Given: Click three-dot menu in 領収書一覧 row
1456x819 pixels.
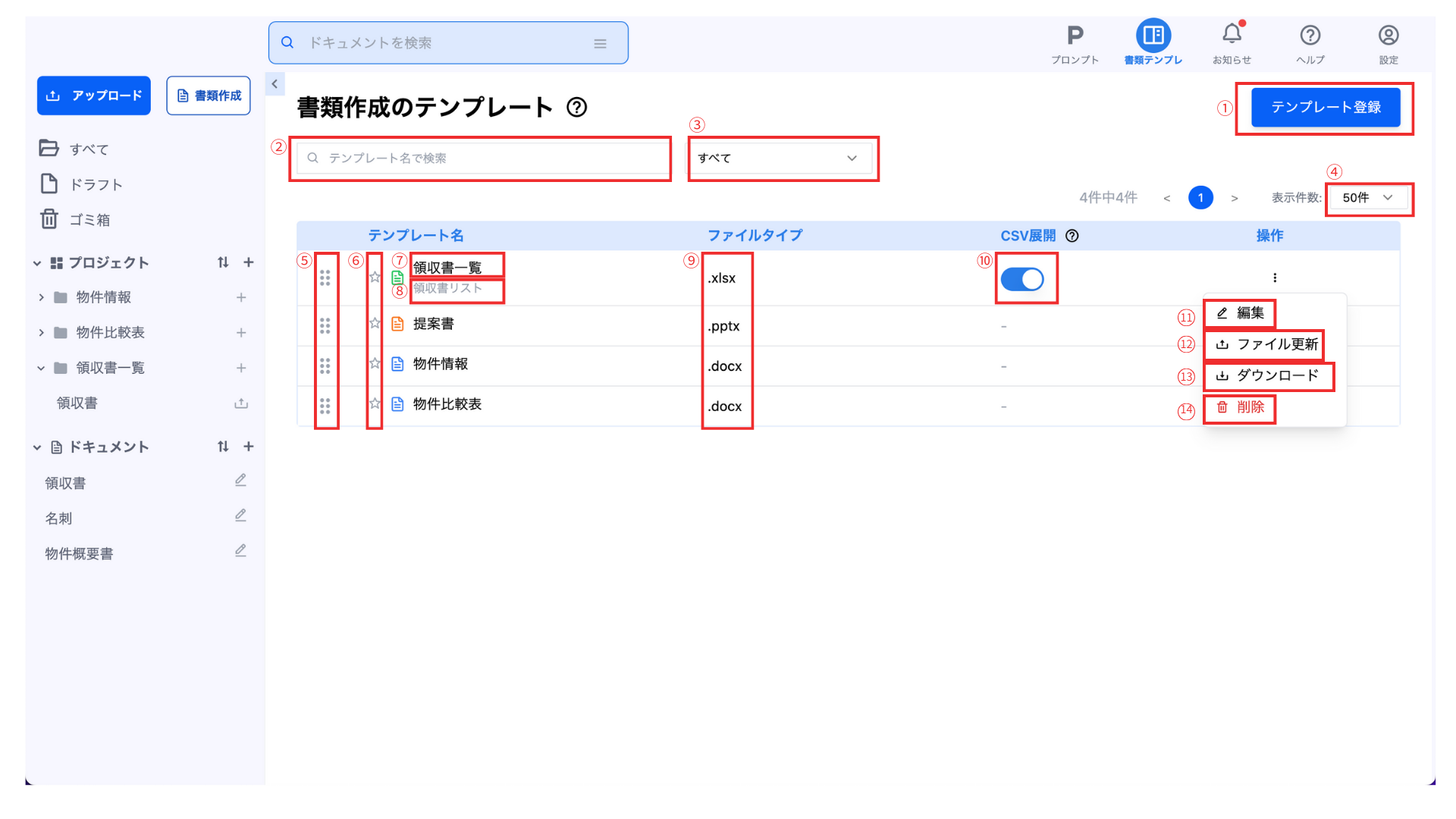Looking at the screenshot, I should tap(1274, 278).
